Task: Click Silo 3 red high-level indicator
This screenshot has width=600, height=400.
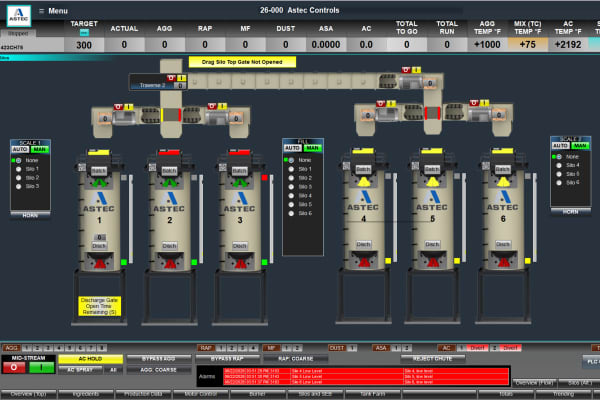Action: tap(264, 178)
